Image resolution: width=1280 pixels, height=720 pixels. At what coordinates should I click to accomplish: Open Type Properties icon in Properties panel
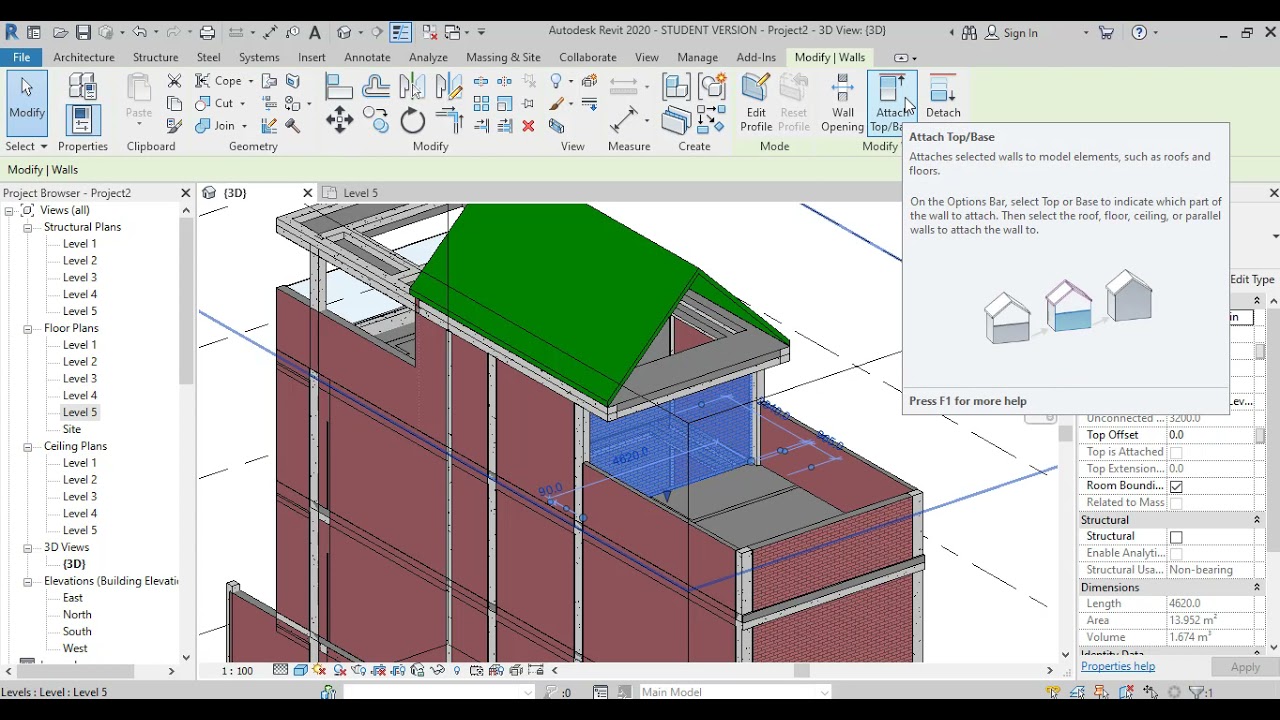coord(82,87)
